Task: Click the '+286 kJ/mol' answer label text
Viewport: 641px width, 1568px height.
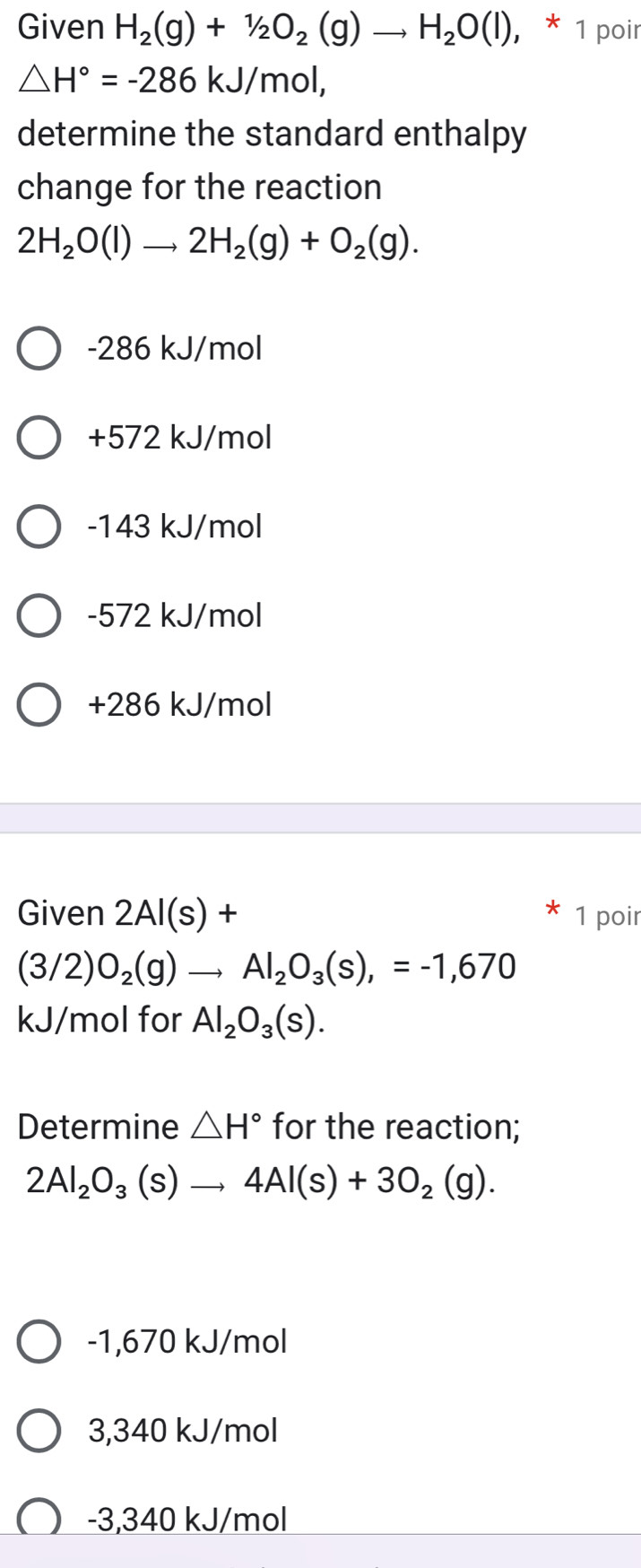Action: pos(180,705)
